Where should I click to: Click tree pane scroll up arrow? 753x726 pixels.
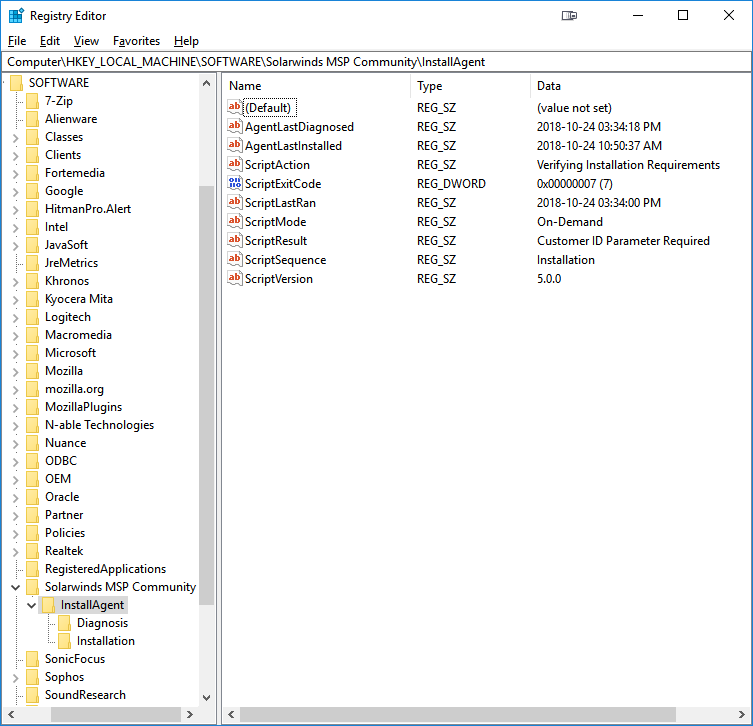click(206, 83)
